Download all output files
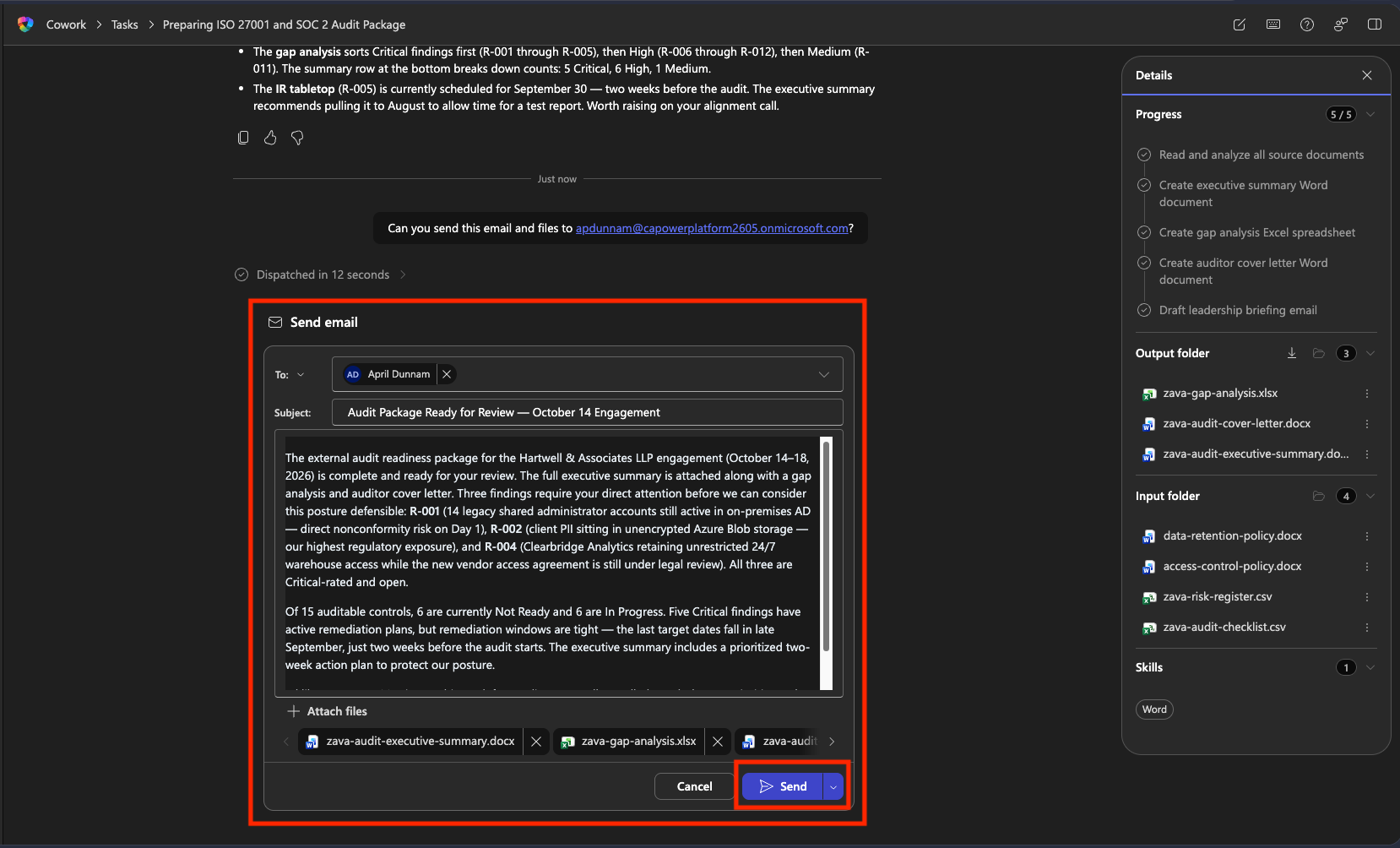Image resolution: width=1400 pixels, height=848 pixels. pyautogui.click(x=1292, y=353)
